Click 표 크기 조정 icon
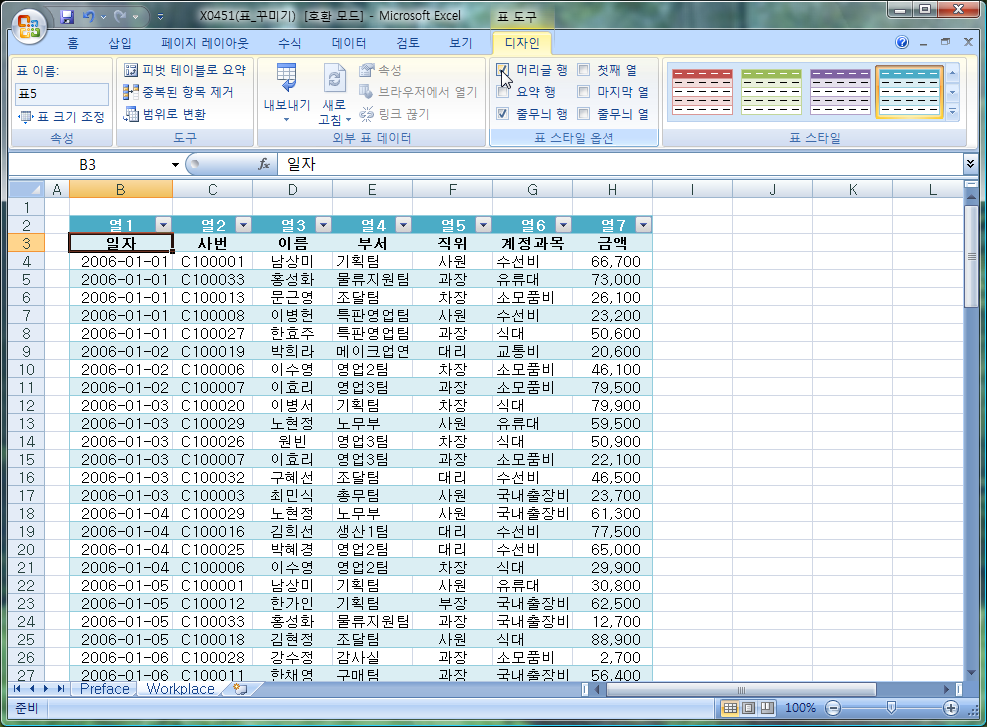987x727 pixels. (26, 116)
